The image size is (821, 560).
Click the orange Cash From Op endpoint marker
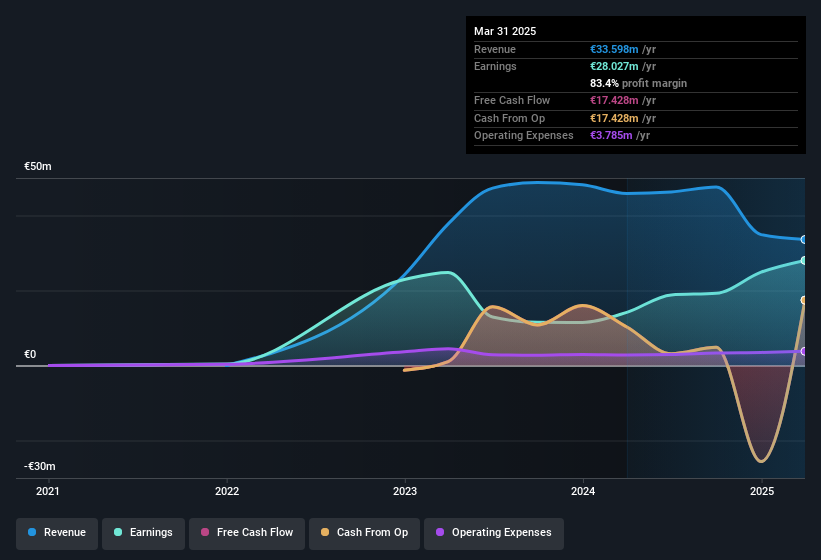coord(804,300)
